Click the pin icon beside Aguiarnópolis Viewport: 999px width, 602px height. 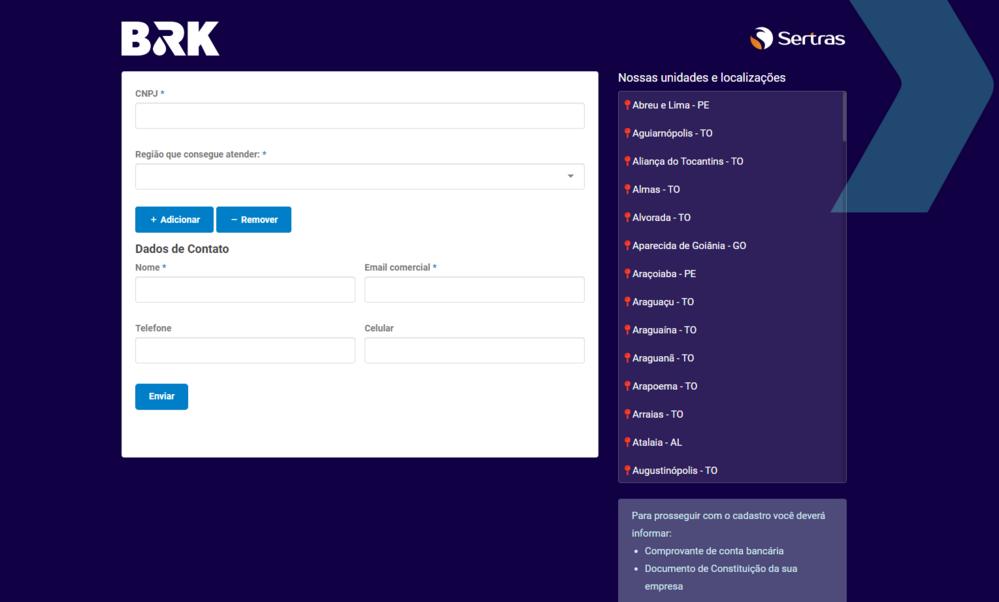pyautogui.click(x=627, y=133)
